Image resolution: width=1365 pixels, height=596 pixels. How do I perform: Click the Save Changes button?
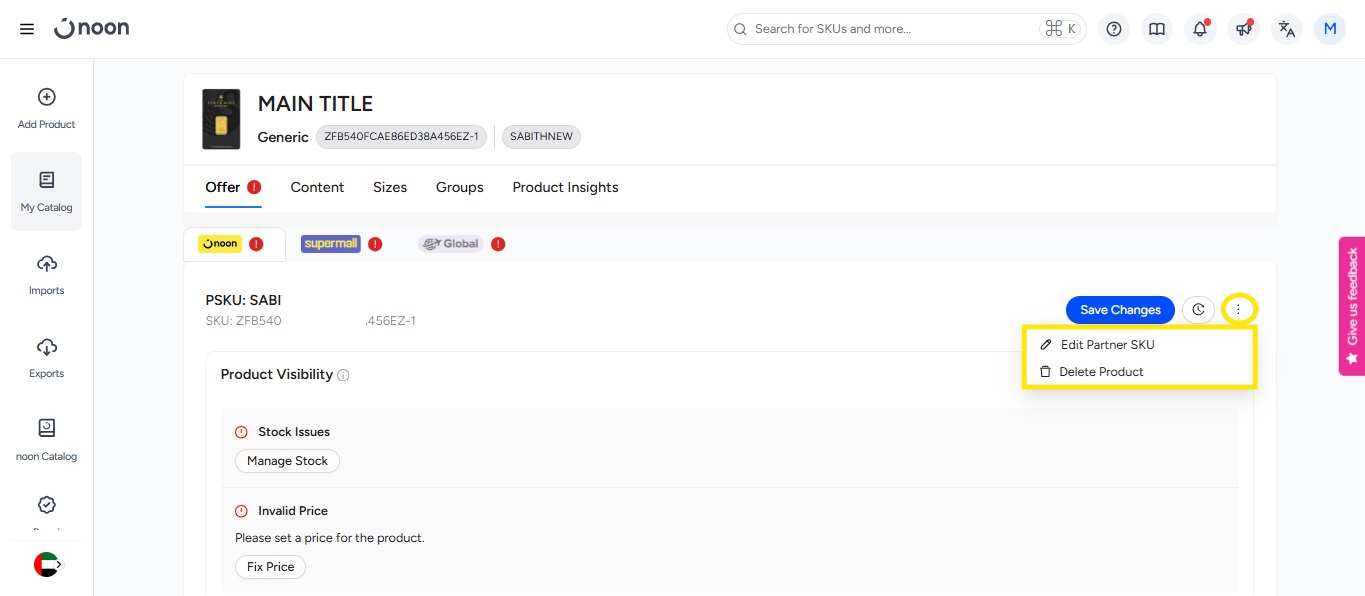[1120, 310]
